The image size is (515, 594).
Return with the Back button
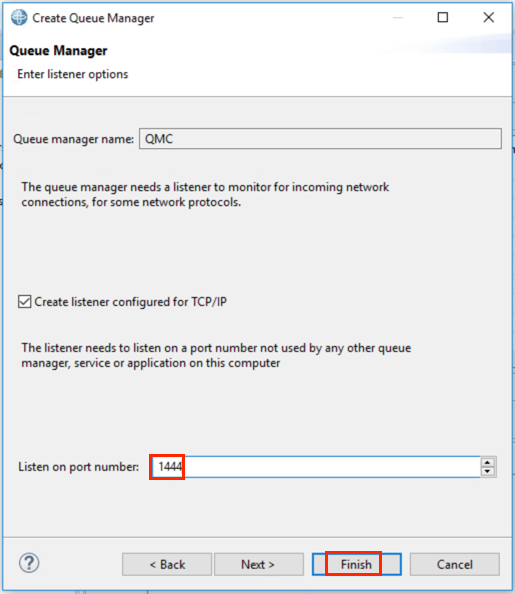pyautogui.click(x=167, y=564)
